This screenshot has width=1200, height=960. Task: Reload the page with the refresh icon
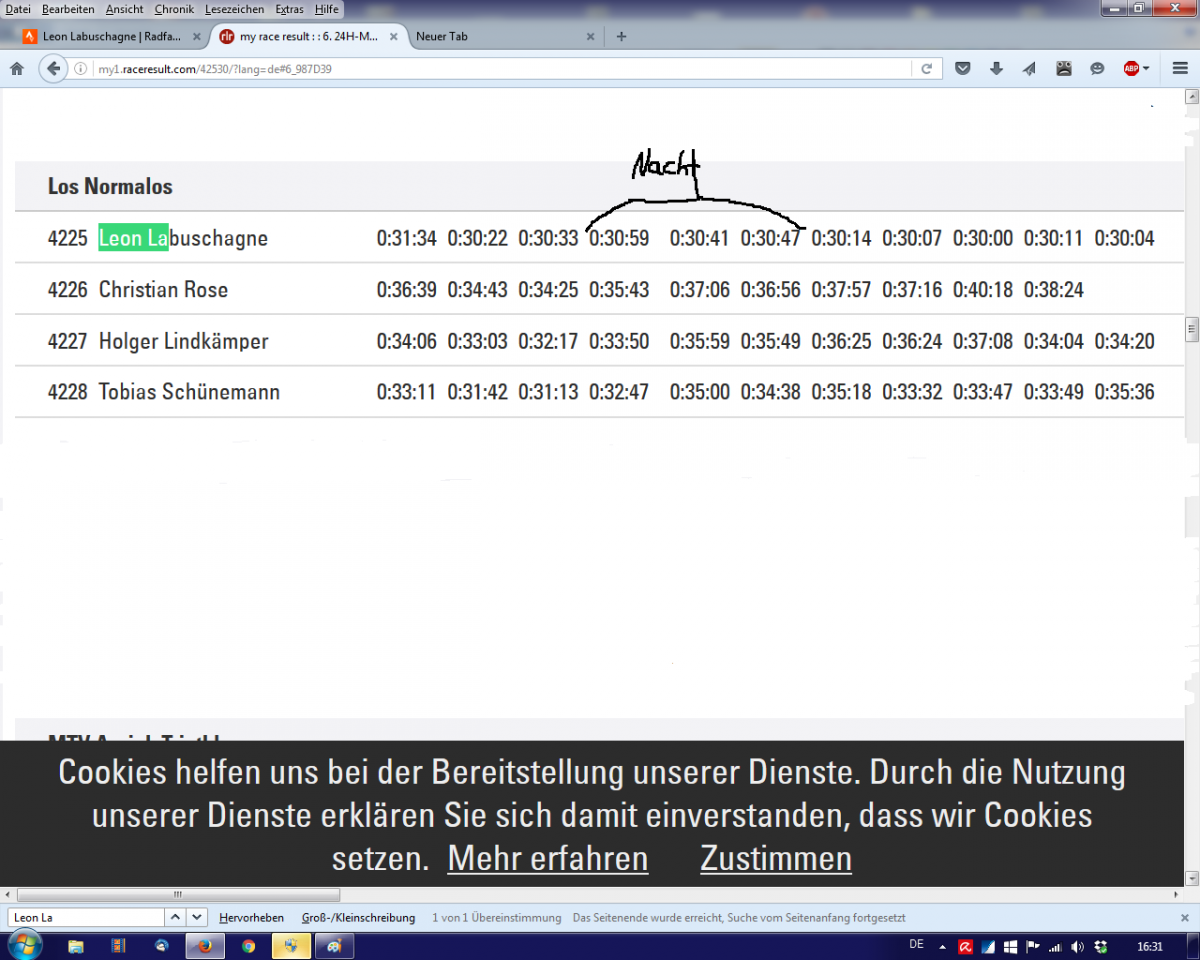[x=926, y=69]
